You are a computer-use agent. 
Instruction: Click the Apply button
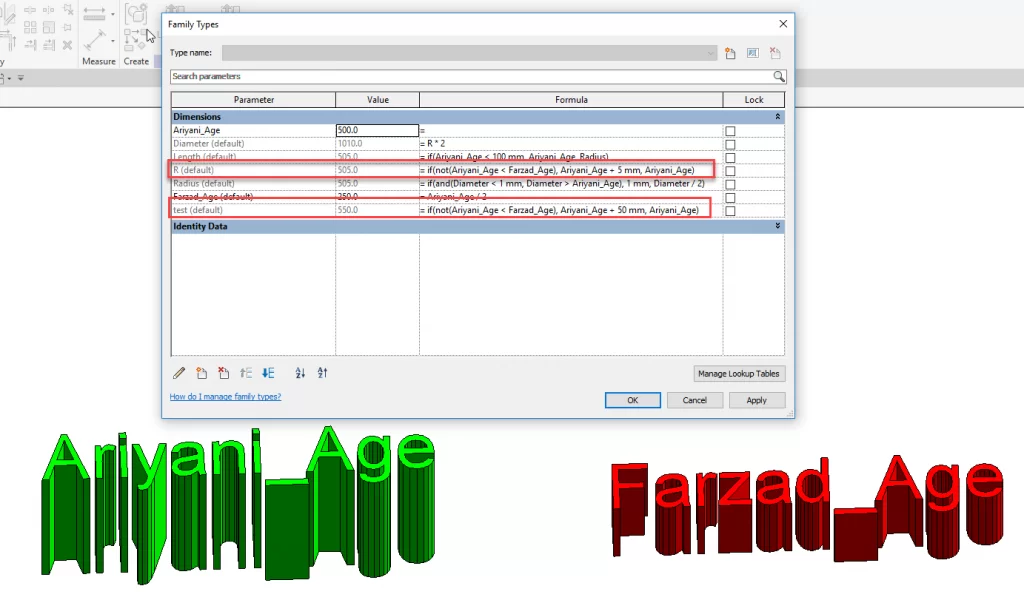tap(756, 400)
